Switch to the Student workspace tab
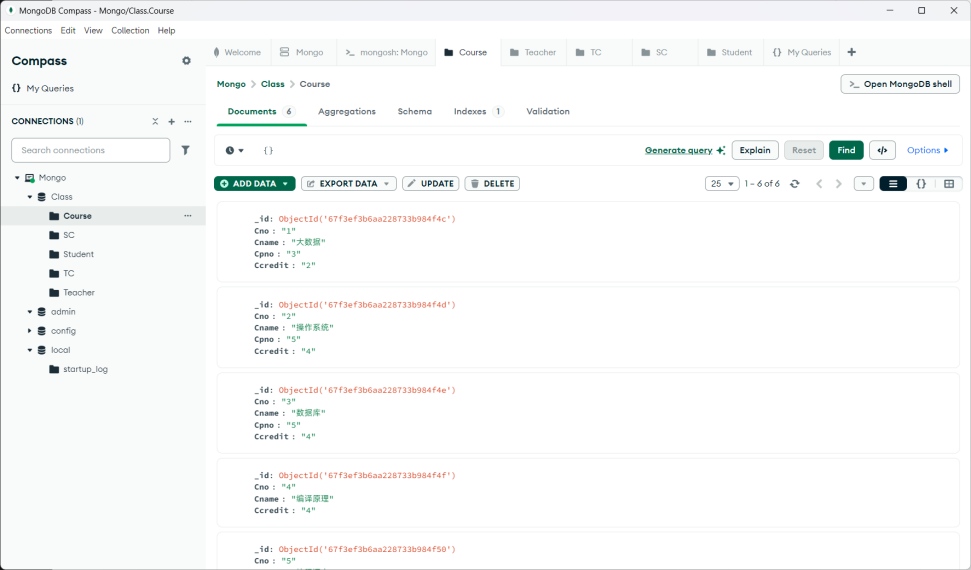 [x=731, y=53]
